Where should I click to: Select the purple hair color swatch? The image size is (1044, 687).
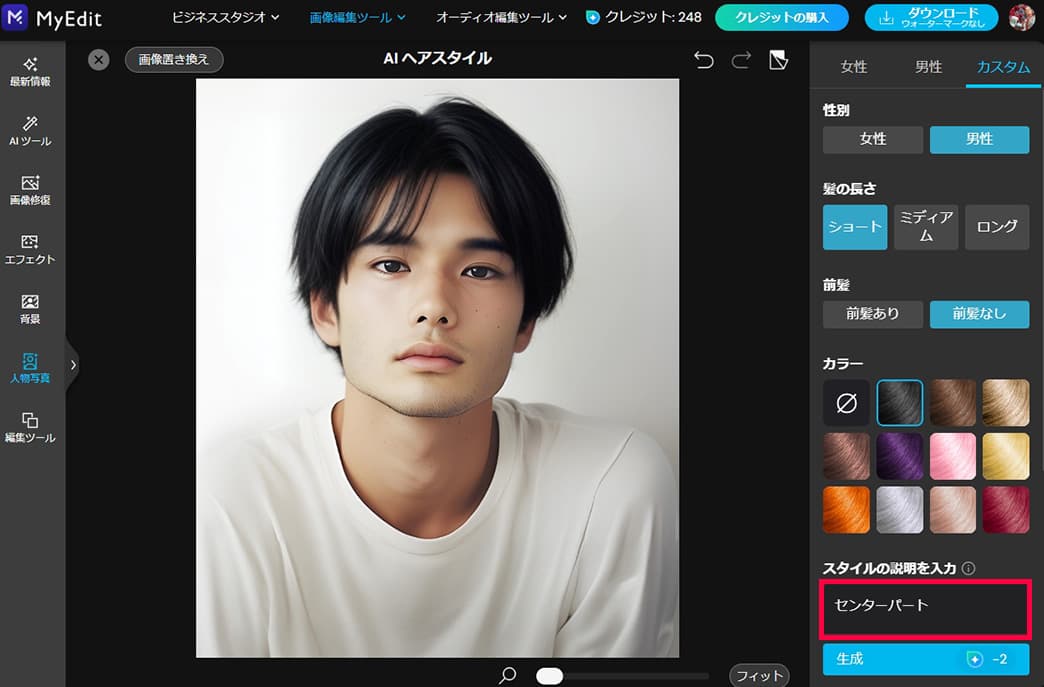(x=899, y=456)
